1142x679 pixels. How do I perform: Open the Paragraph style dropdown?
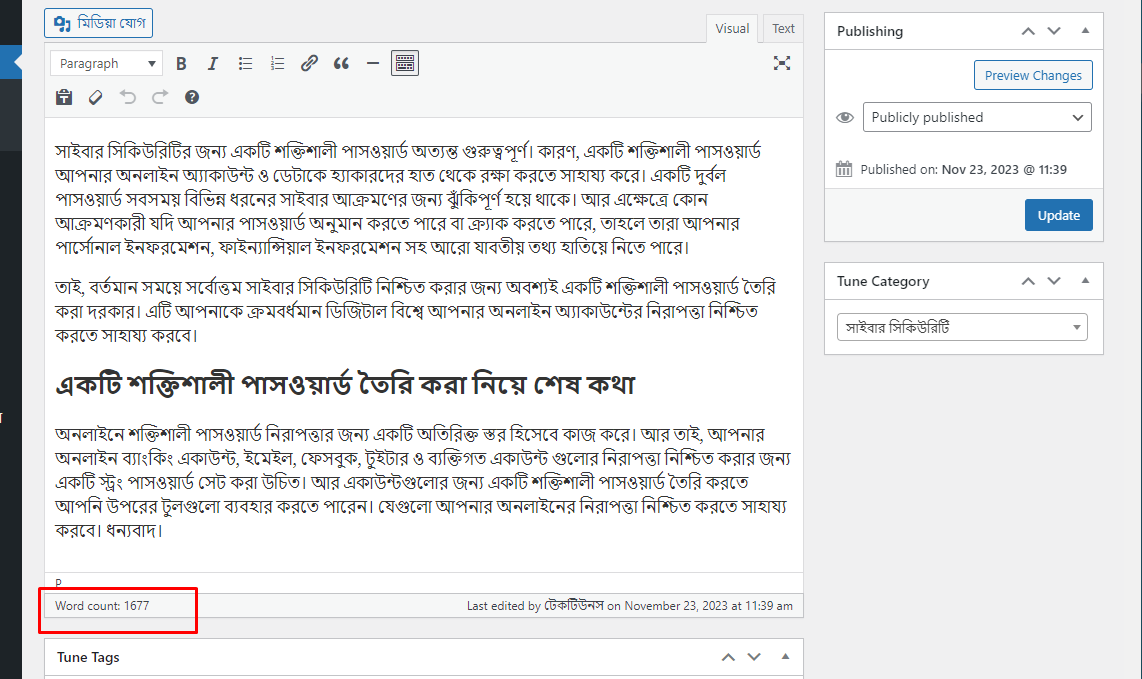(105, 63)
